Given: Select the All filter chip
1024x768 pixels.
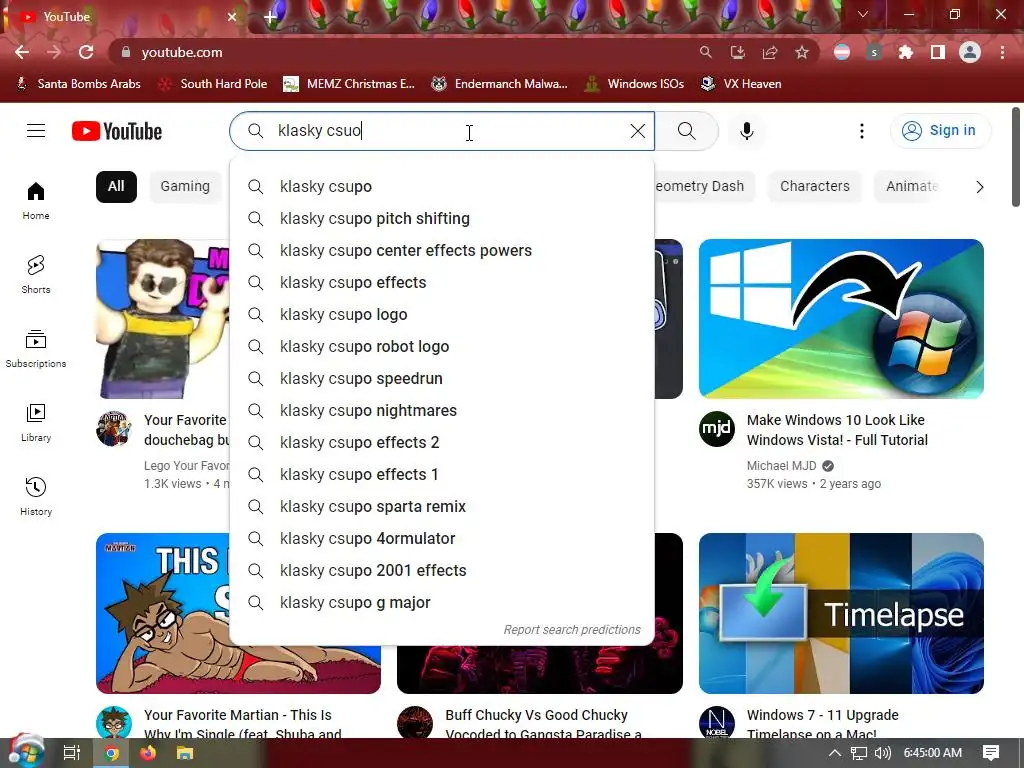Looking at the screenshot, I should pos(116,187).
